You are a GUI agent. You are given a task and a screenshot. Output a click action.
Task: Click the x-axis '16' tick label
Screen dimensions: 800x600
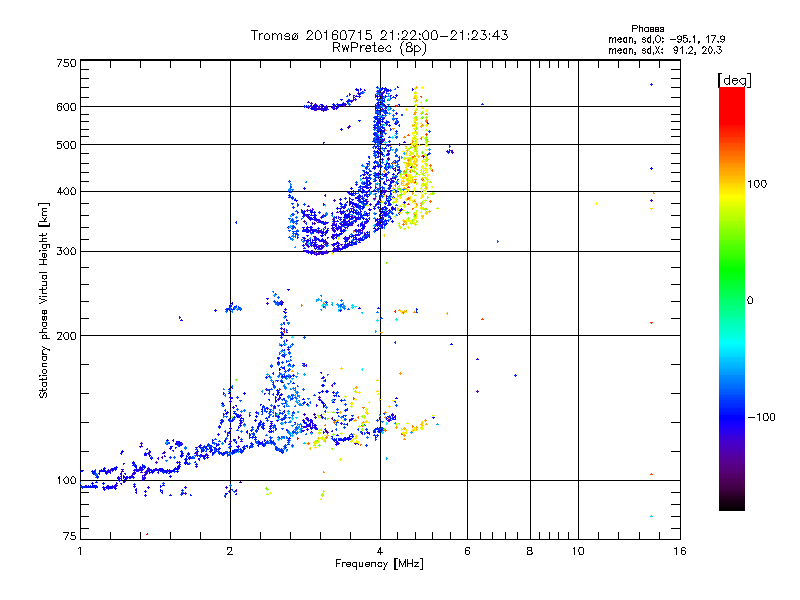point(680,551)
